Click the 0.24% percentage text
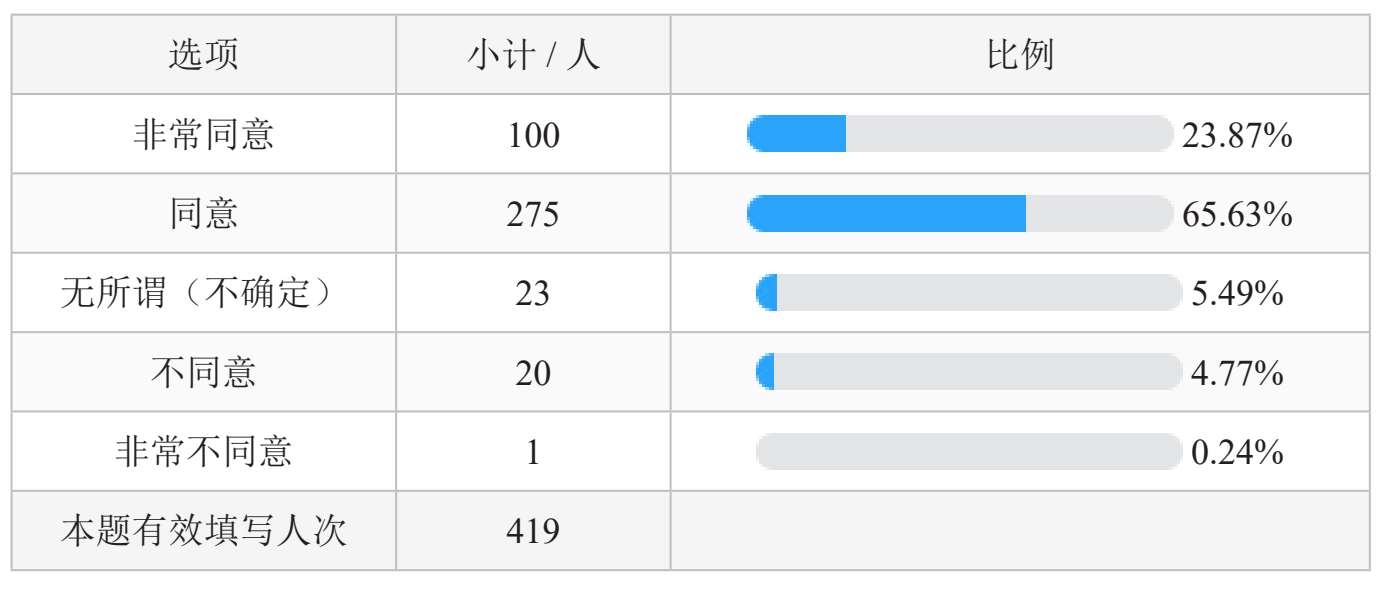This screenshot has width=1387, height=597. pos(1237,452)
